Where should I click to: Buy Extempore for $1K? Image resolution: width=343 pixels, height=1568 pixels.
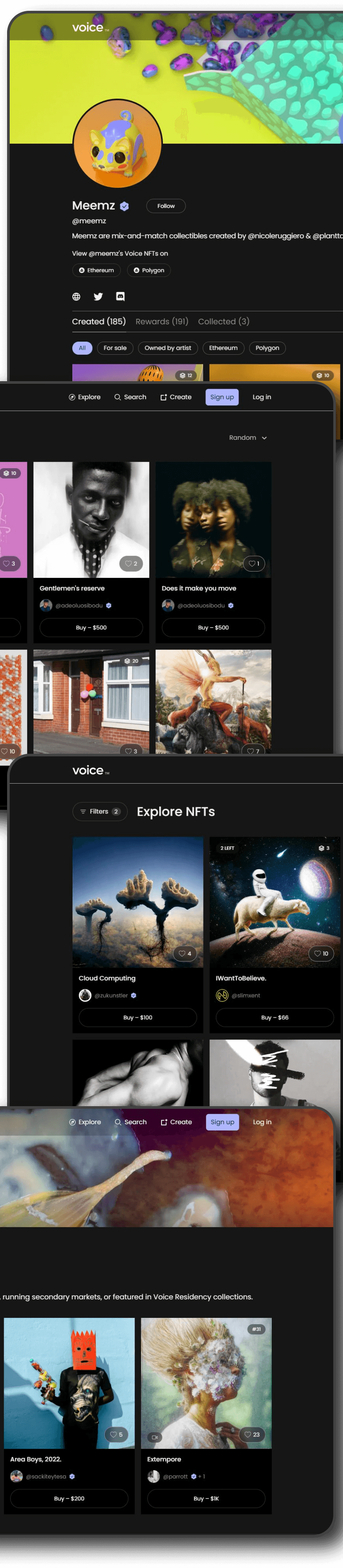206,1499
